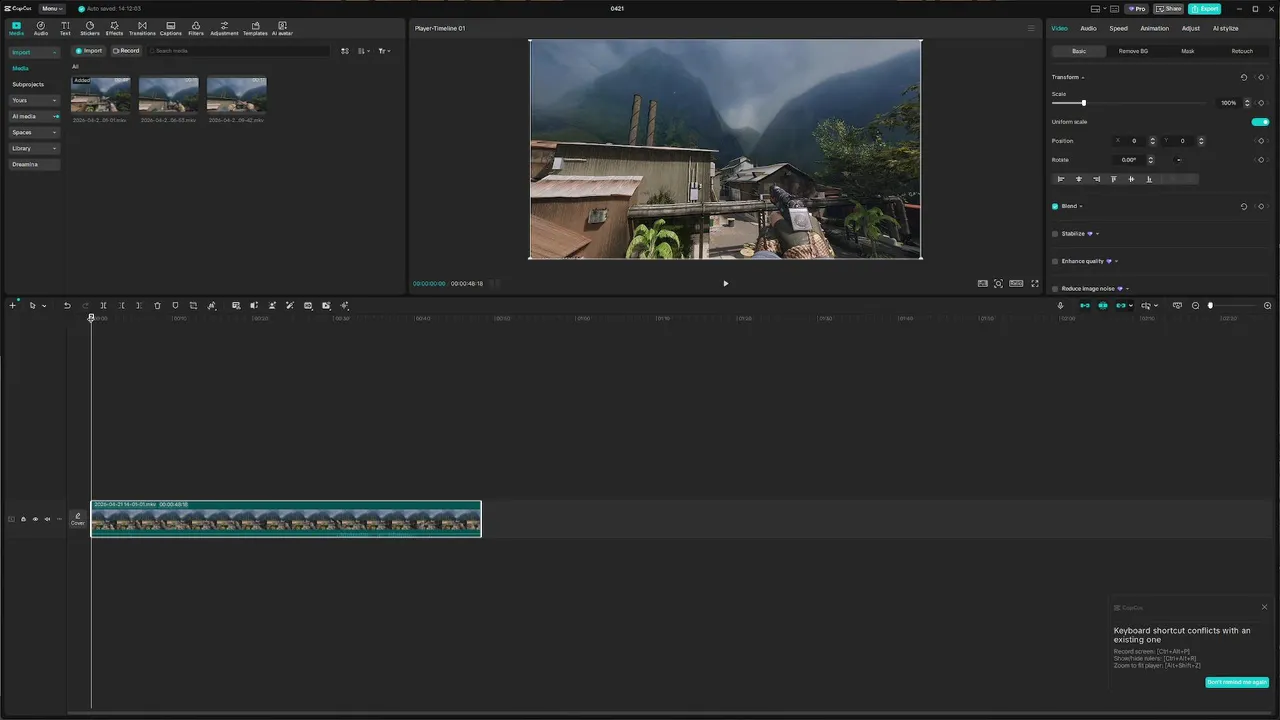Align clip to horizontal center
Screen dimensions: 1280x720
[x=1079, y=179]
